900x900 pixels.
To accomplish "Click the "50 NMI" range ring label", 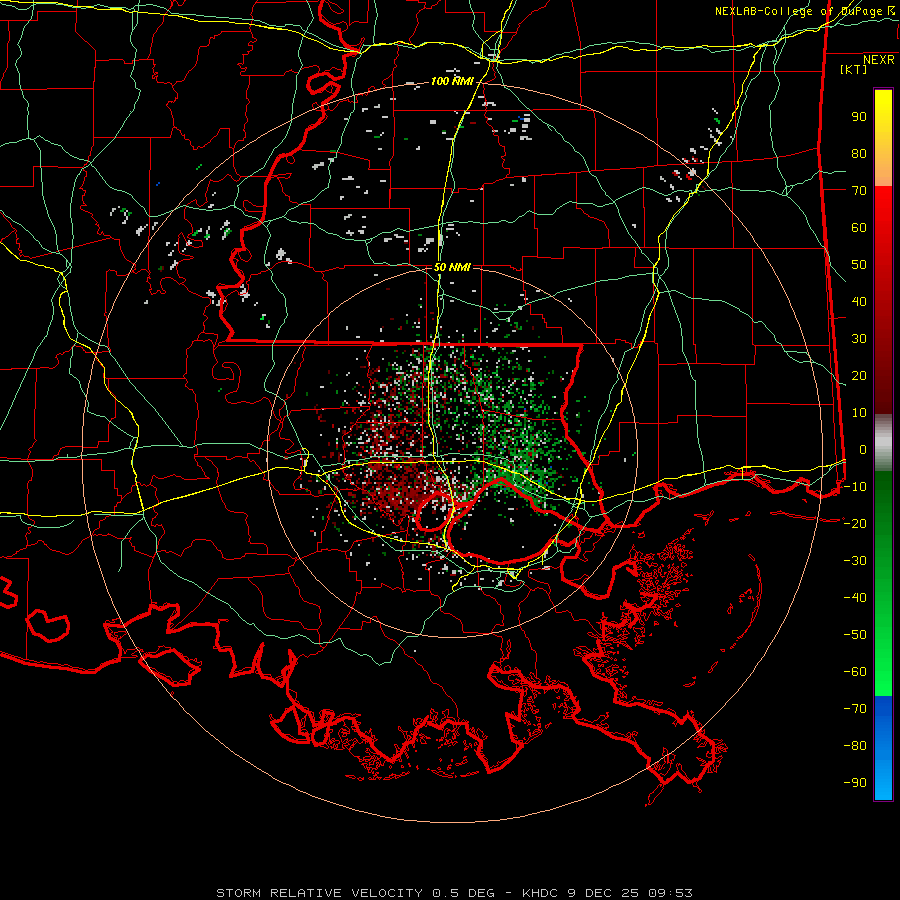I will [x=452, y=267].
